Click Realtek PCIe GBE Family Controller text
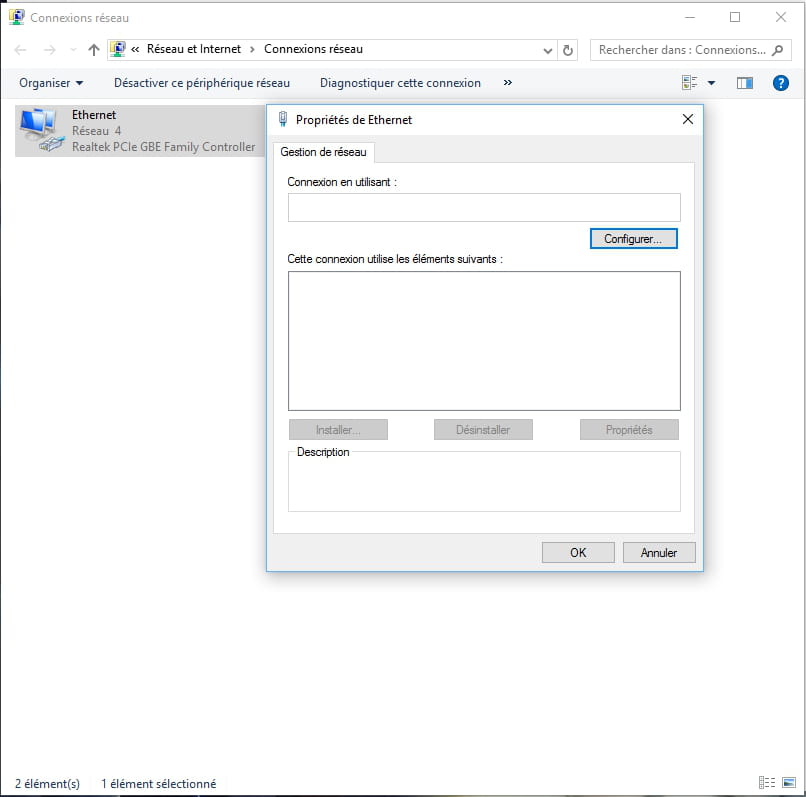This screenshot has height=797, width=806. coord(163,147)
